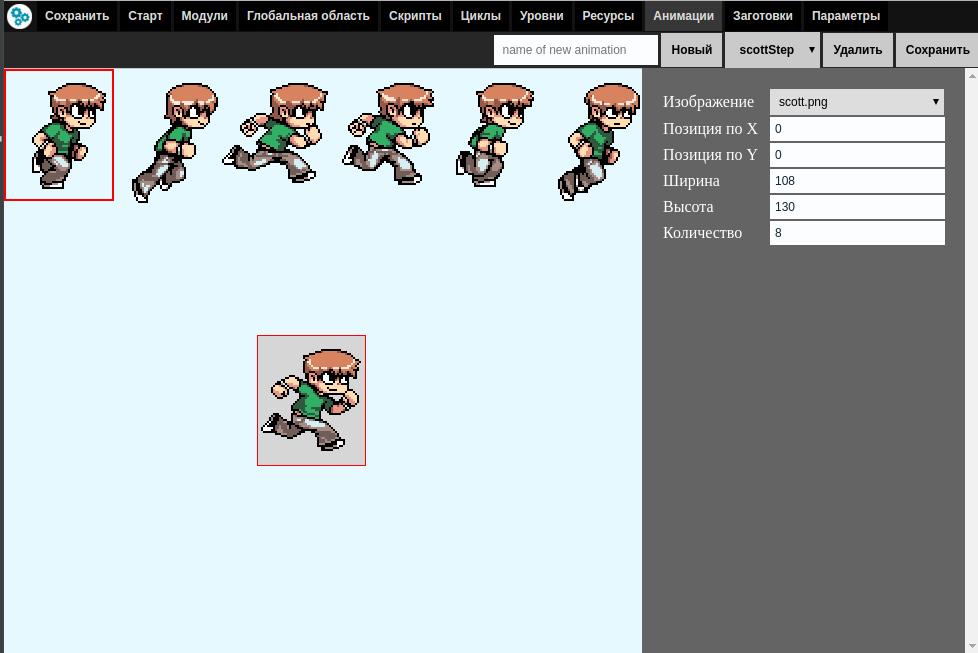Screen dimensions: 978x653
Task: Select the first highlighted sprite frame
Action: tap(59, 135)
